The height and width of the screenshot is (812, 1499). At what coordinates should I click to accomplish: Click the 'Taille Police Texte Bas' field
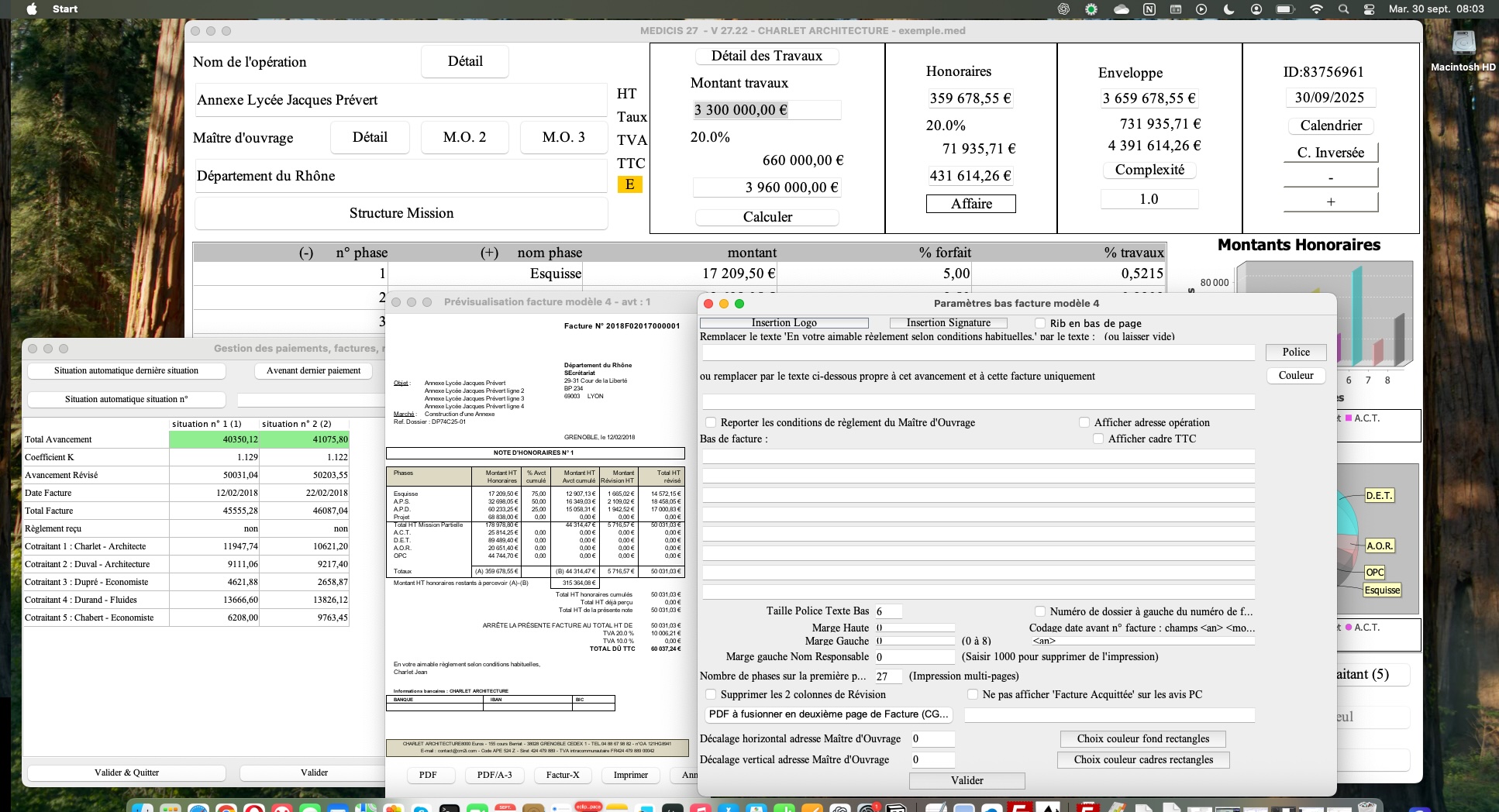coord(888,611)
